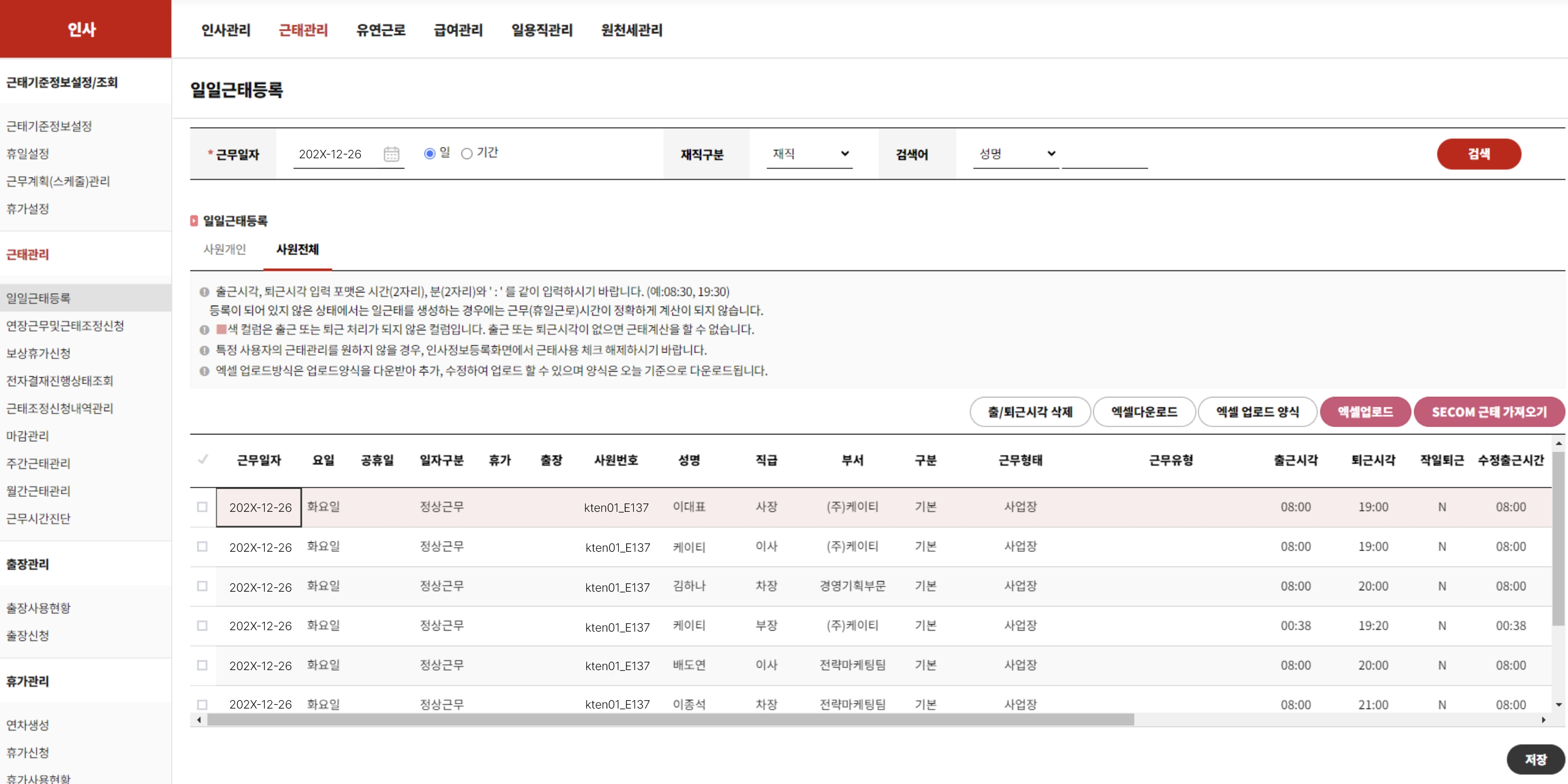Image resolution: width=1568 pixels, height=784 pixels.
Task: Click the 근무일자 date input field
Action: (x=338, y=154)
